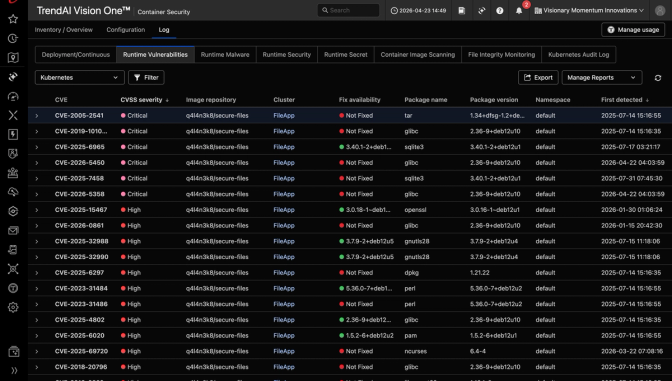Click the openssl package name cell

pos(415,210)
